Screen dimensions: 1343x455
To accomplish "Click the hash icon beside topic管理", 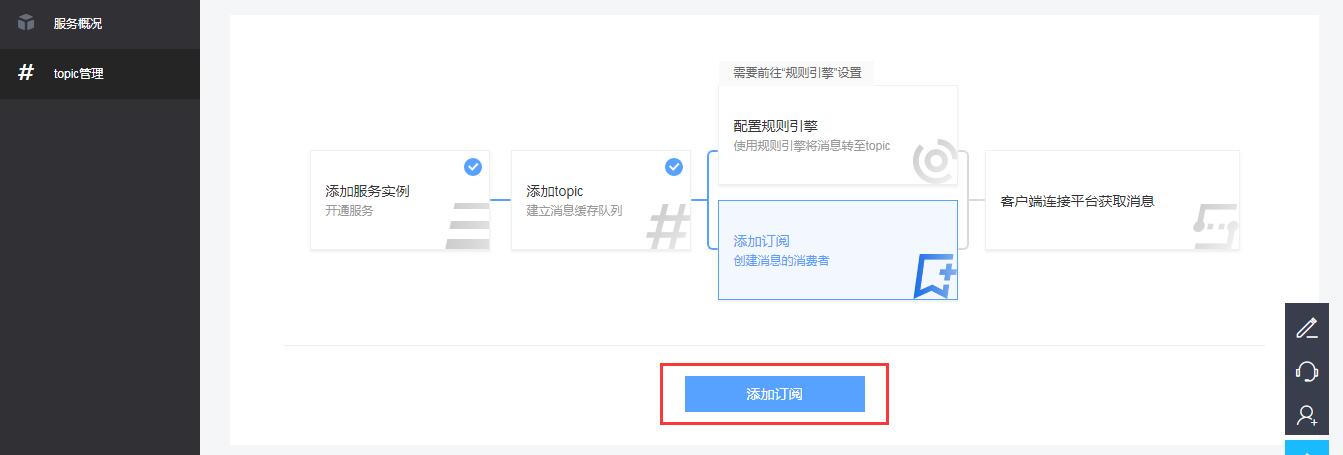I will point(27,73).
